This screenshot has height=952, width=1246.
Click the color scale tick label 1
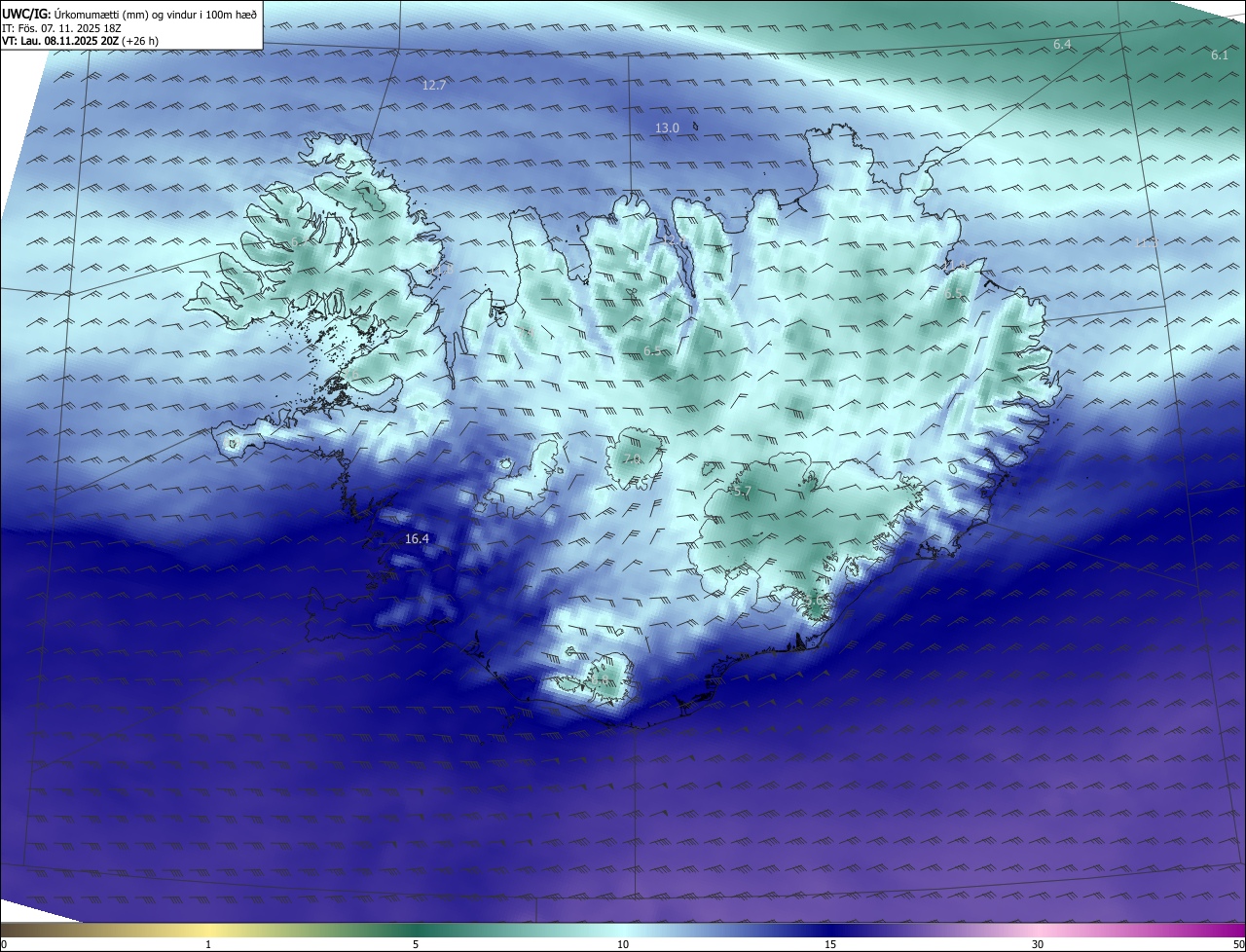[x=209, y=944]
